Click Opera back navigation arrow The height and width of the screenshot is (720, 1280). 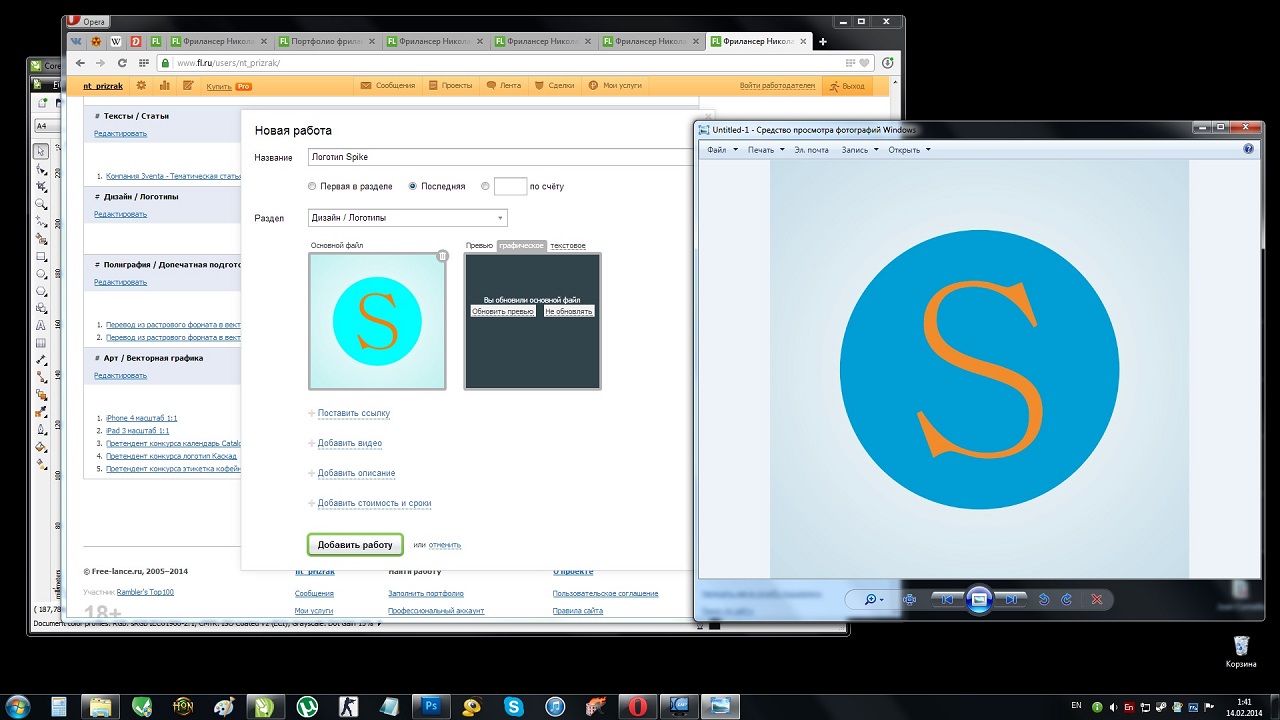pyautogui.click(x=81, y=62)
